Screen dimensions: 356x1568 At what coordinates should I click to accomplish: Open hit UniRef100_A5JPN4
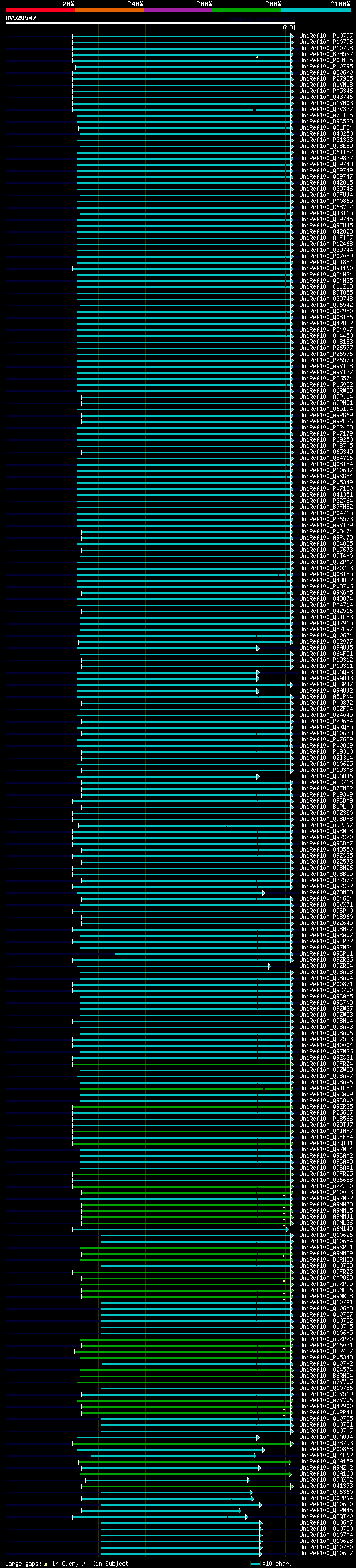click(326, 697)
